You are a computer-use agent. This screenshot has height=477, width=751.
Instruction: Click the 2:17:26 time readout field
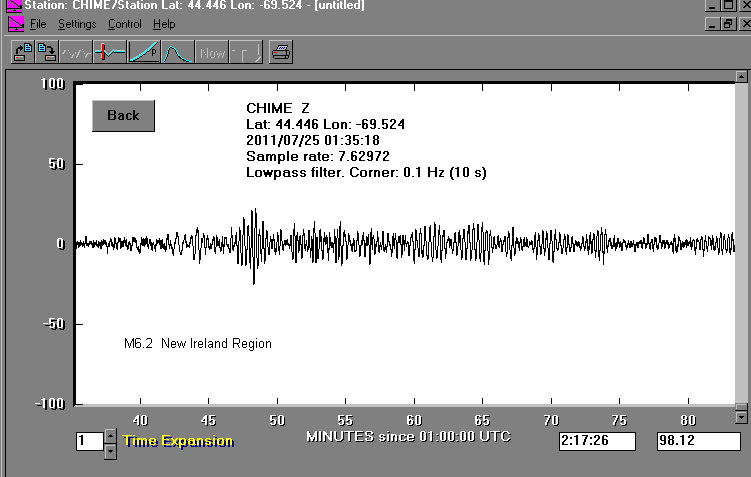597,441
